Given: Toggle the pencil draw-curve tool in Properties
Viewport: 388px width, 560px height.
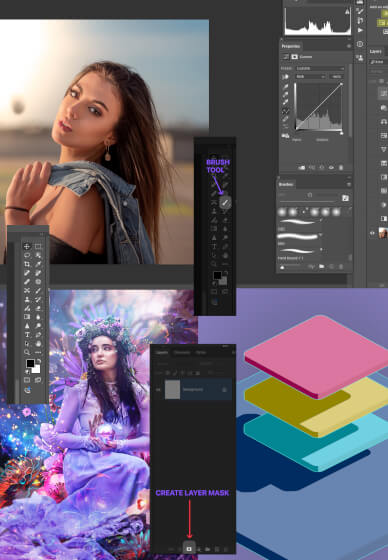Looking at the screenshot, I should (x=285, y=119).
